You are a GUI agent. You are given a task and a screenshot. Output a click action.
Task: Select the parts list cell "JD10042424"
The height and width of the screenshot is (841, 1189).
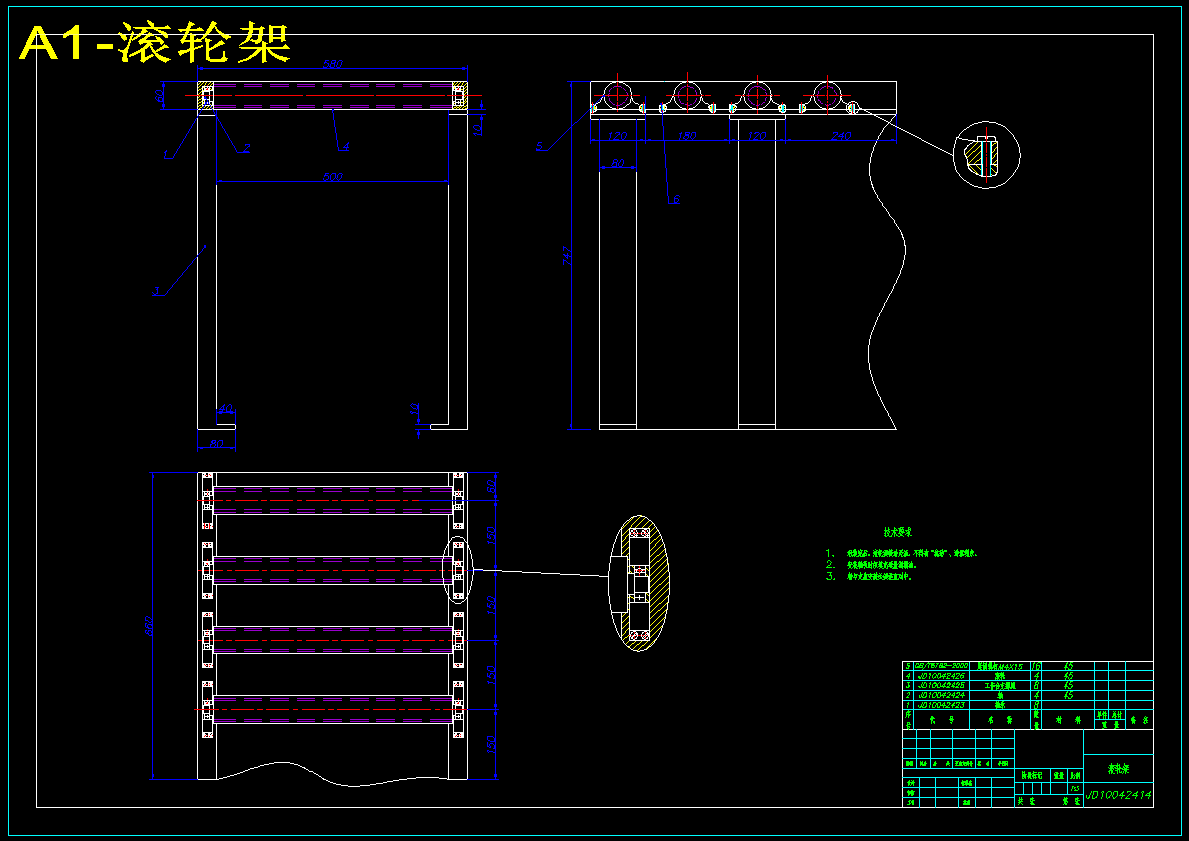click(x=941, y=695)
